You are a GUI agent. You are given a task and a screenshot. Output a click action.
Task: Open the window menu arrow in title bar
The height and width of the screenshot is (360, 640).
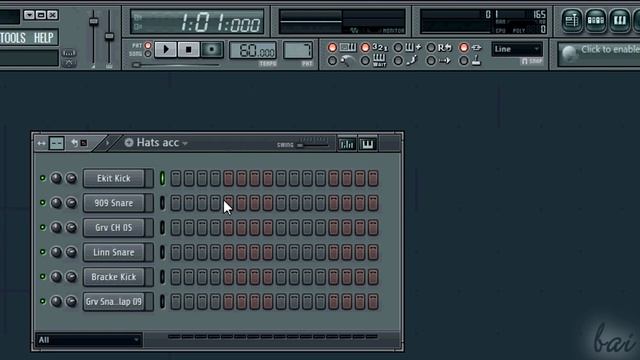pyautogui.click(x=29, y=15)
